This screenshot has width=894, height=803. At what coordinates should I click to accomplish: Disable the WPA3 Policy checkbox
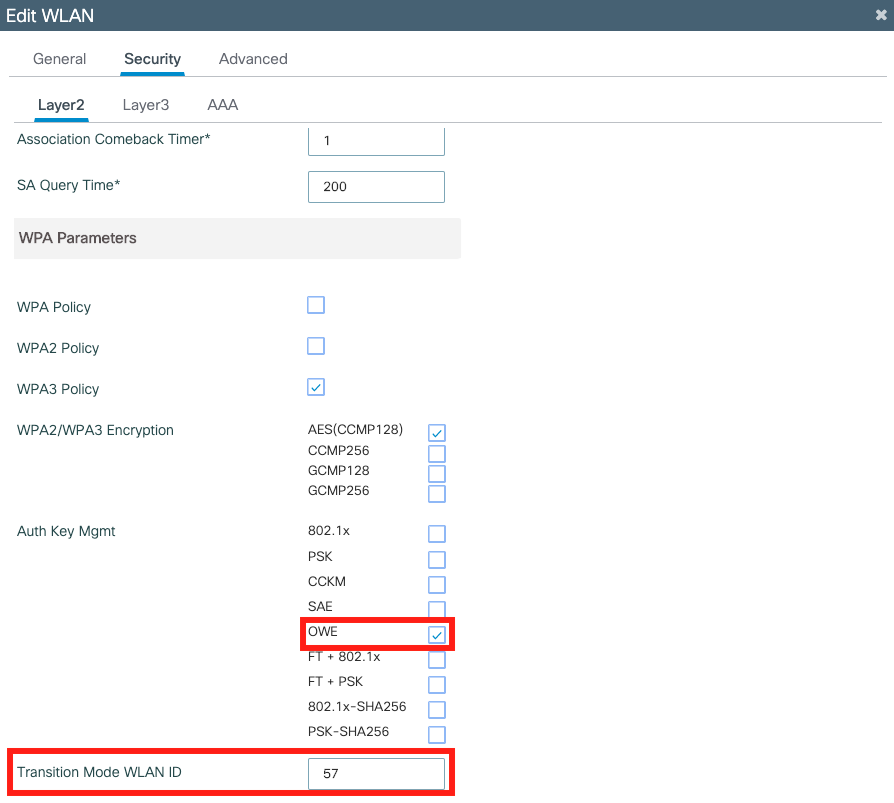315,387
